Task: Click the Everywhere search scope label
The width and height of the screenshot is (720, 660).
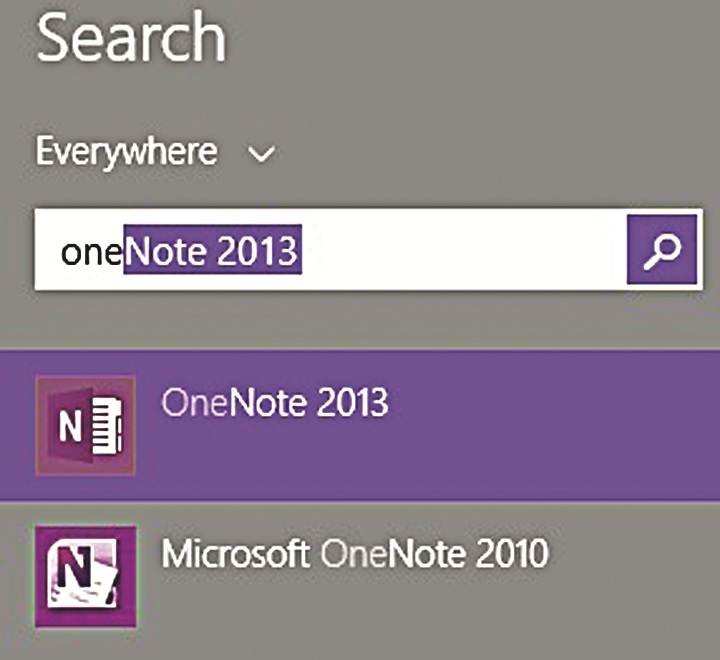Action: [126, 152]
